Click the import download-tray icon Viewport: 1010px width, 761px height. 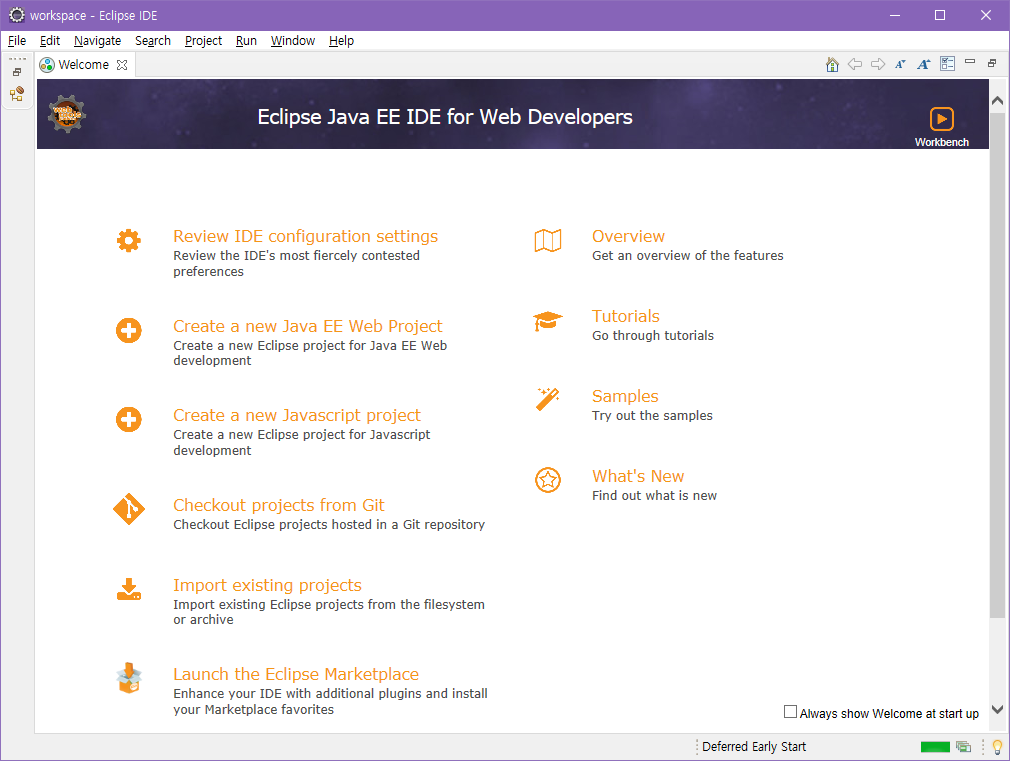[x=129, y=589]
